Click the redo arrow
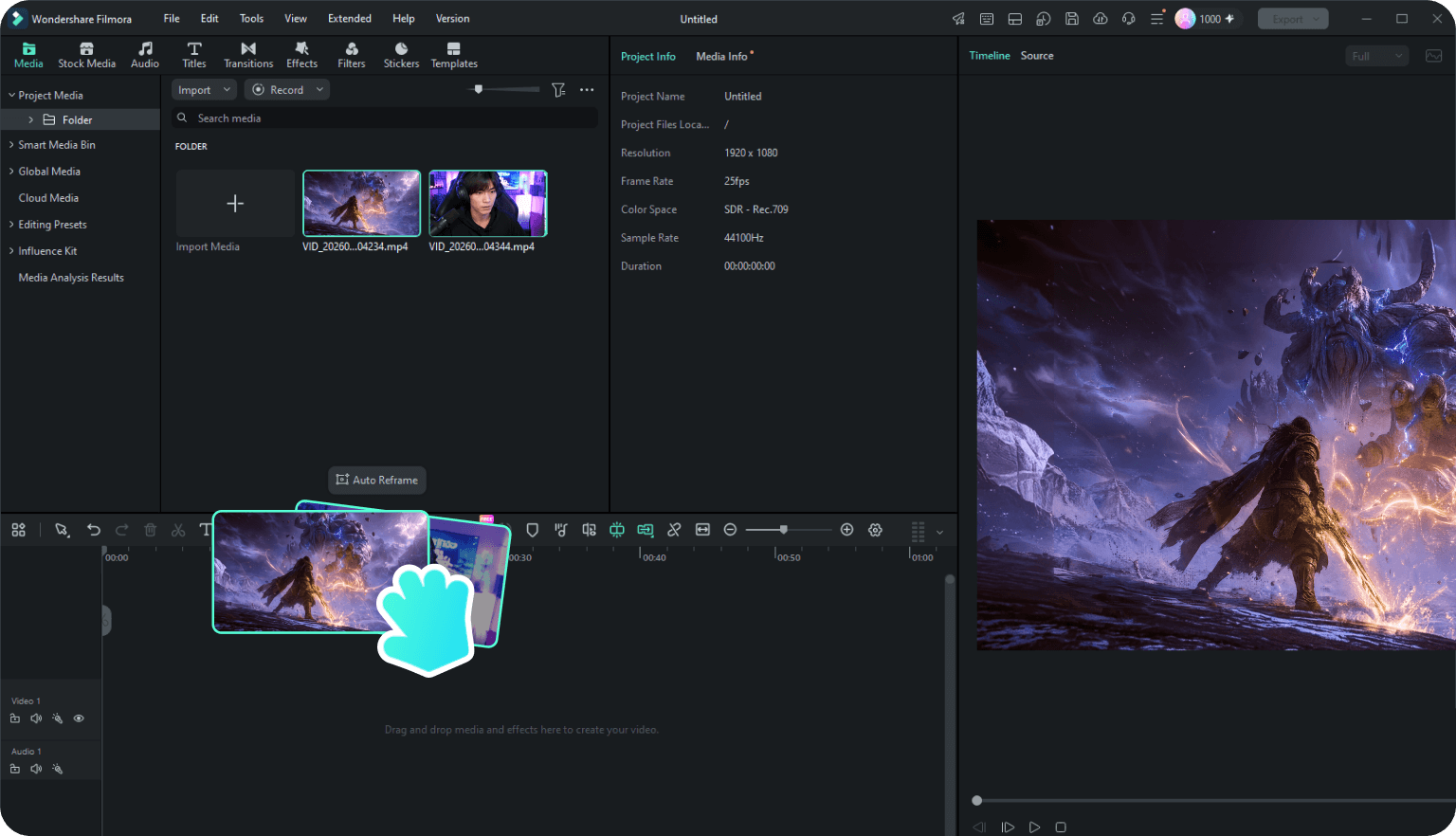This screenshot has height=836, width=1456. pos(121,530)
